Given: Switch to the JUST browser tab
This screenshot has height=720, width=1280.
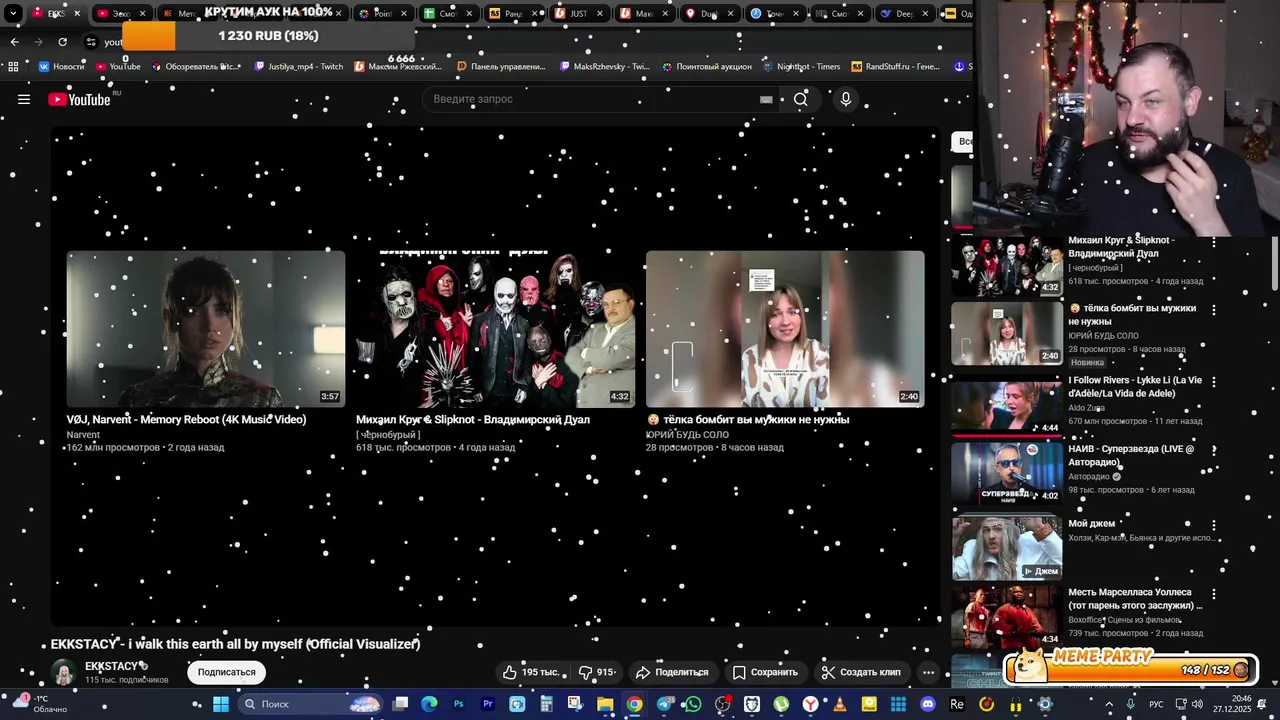Looking at the screenshot, I should (575, 14).
